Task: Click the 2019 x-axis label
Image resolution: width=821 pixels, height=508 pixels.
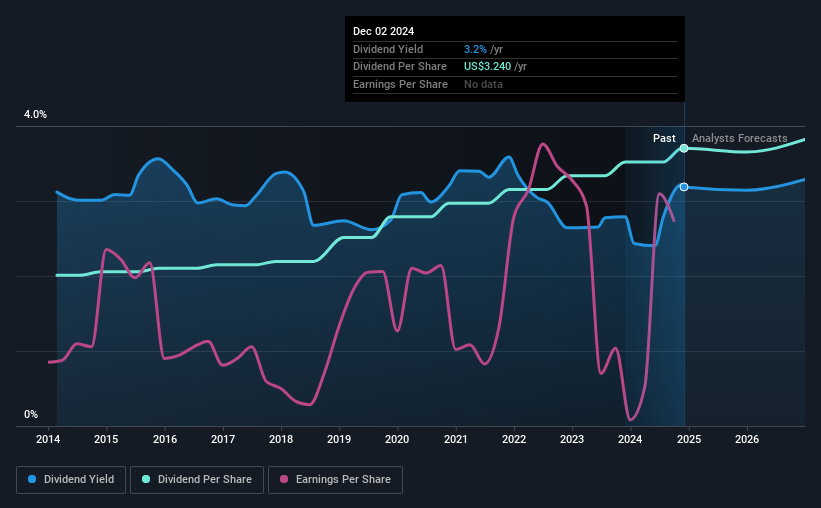Action: pyautogui.click(x=339, y=439)
